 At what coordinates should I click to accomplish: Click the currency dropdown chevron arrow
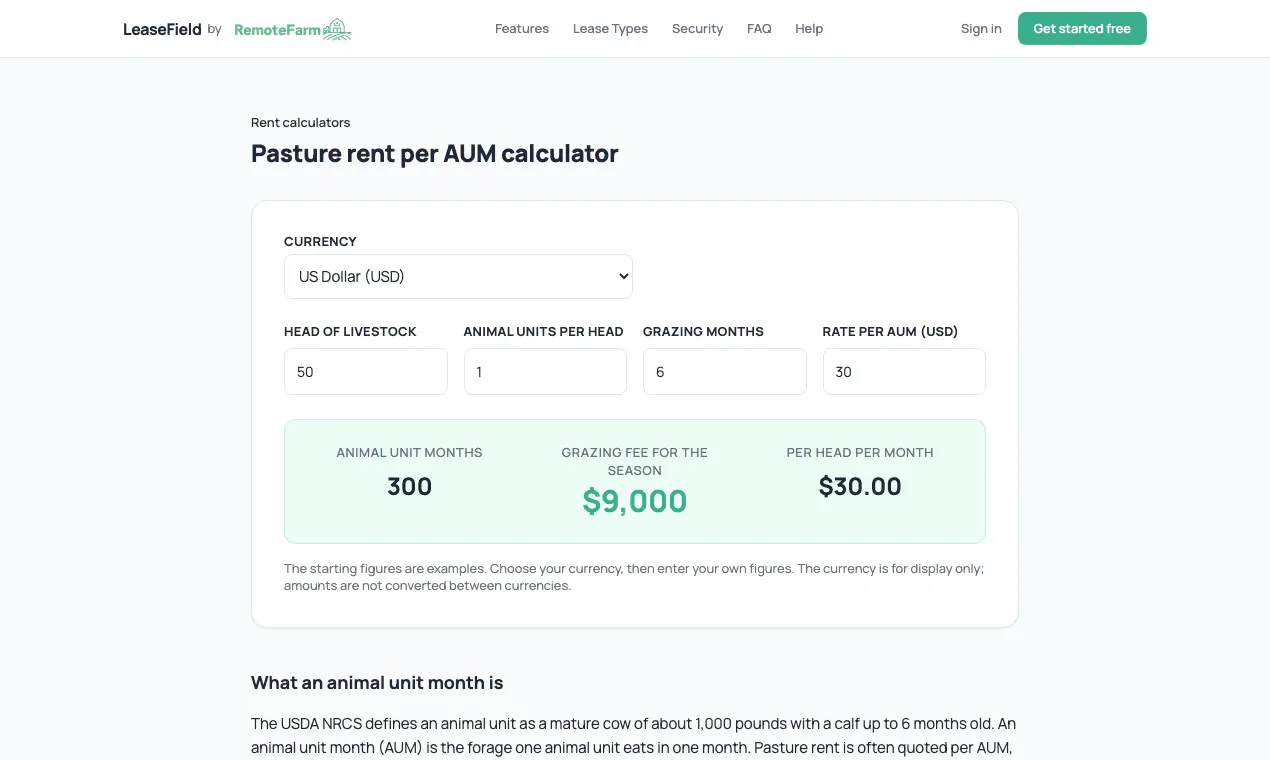point(623,276)
